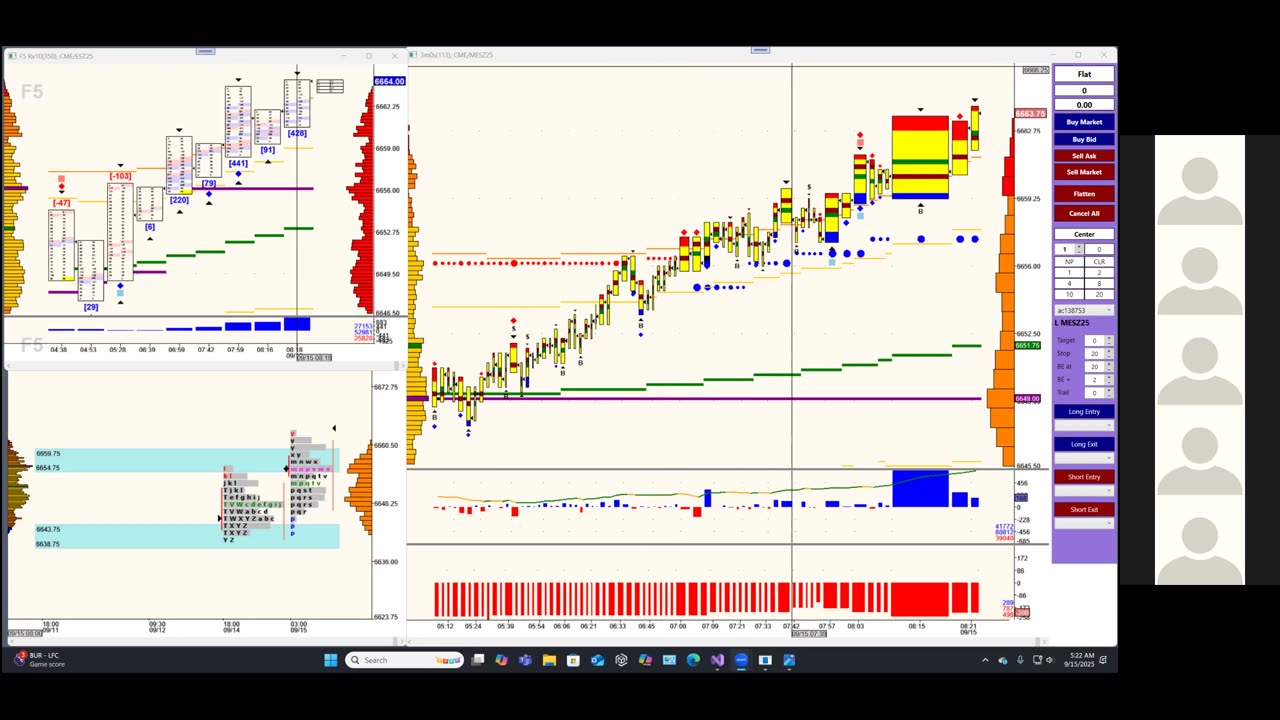Select CLR quantity preset

pos(1099,261)
